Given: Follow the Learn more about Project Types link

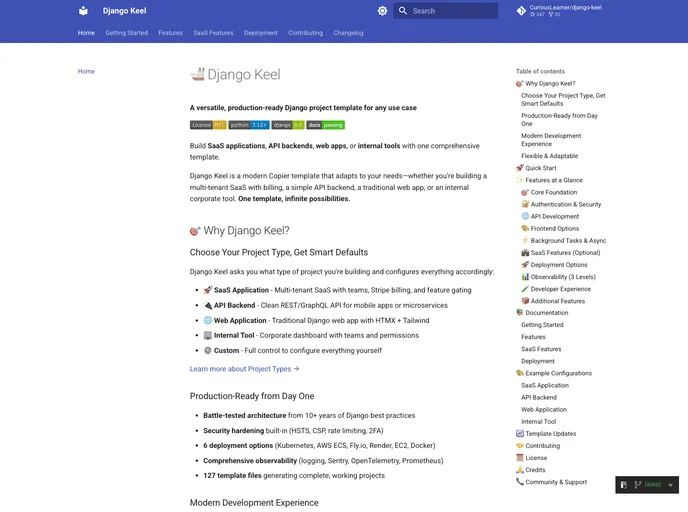Looking at the screenshot, I should pos(244,369).
